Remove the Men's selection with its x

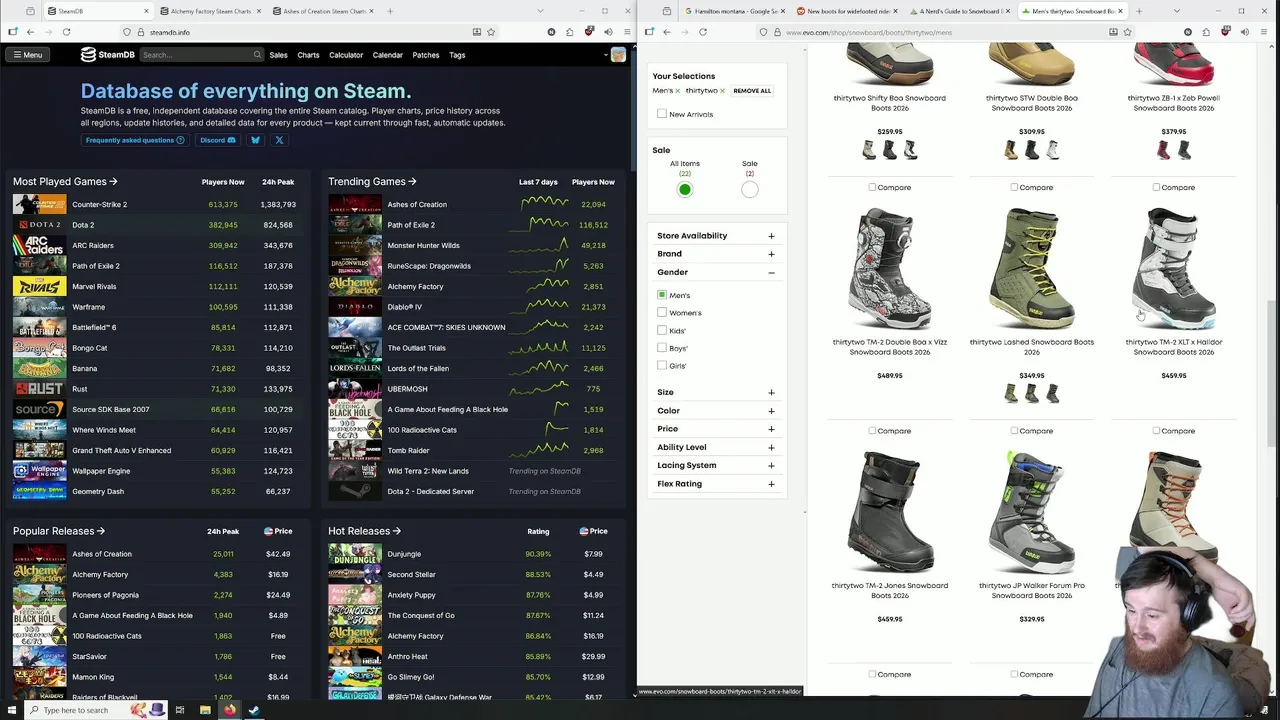pos(677,91)
